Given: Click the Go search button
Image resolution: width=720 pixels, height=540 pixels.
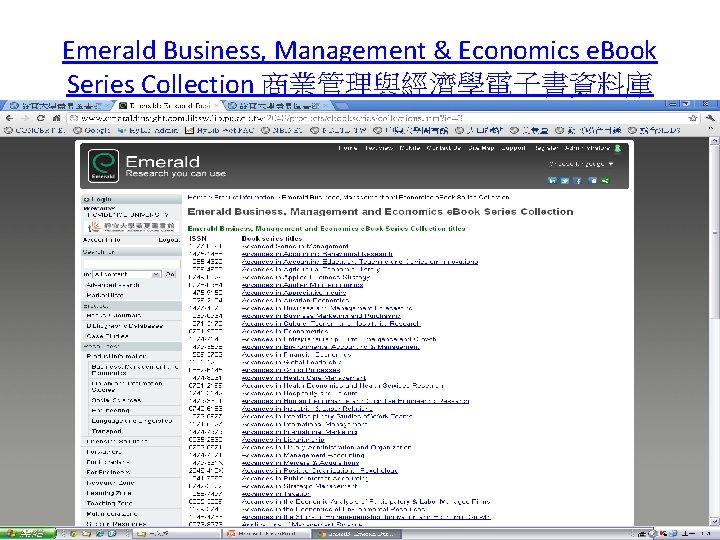Looking at the screenshot, I should 170,274.
